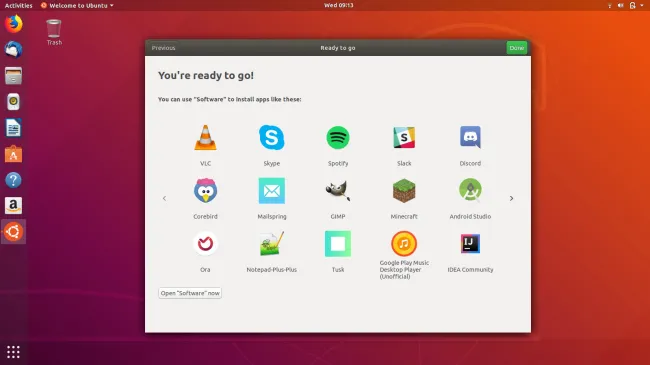Select the Skype app icon

tap(272, 137)
